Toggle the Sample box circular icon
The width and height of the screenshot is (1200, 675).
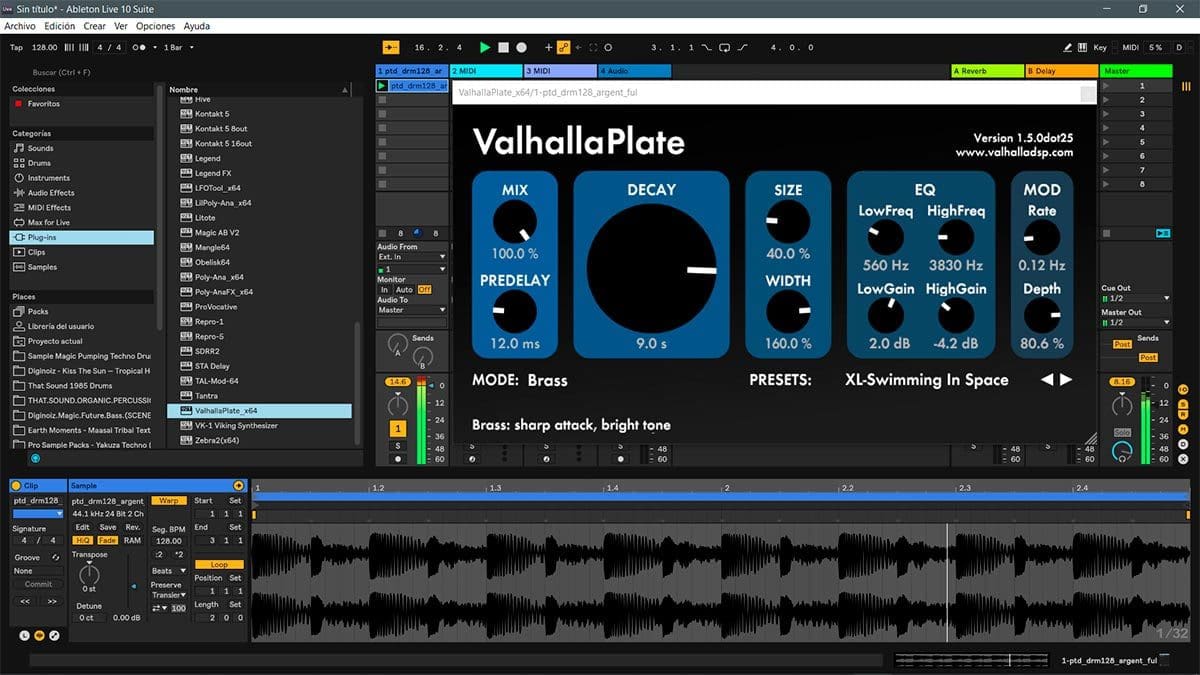39,635
